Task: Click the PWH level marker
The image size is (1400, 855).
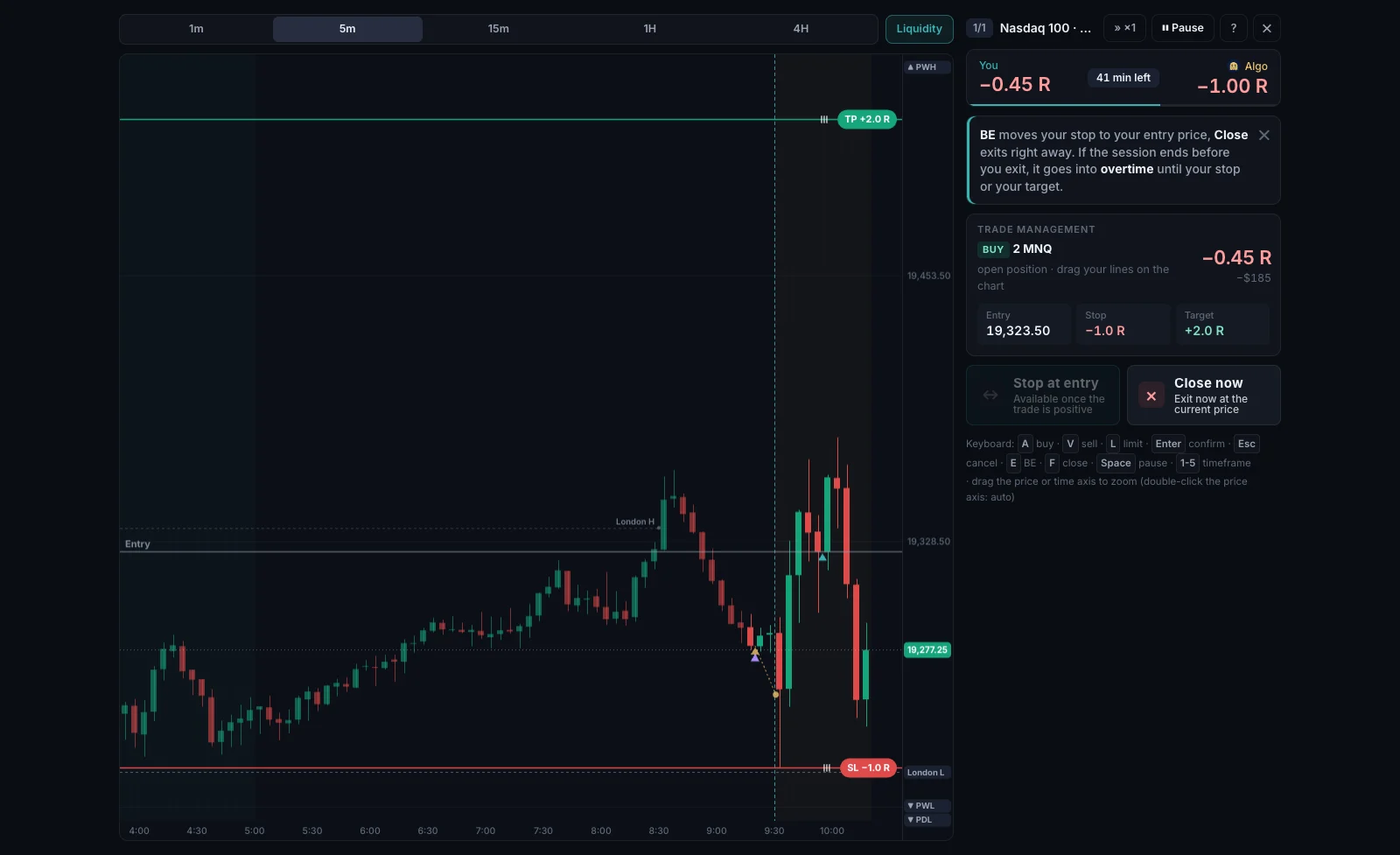Action: [x=927, y=67]
